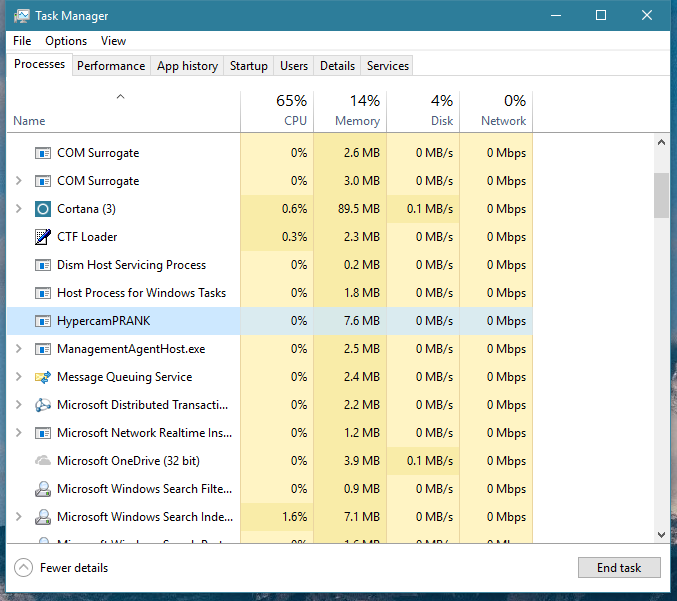The height and width of the screenshot is (601, 677).
Task: Sort by the CPU column header
Action: [x=277, y=111]
